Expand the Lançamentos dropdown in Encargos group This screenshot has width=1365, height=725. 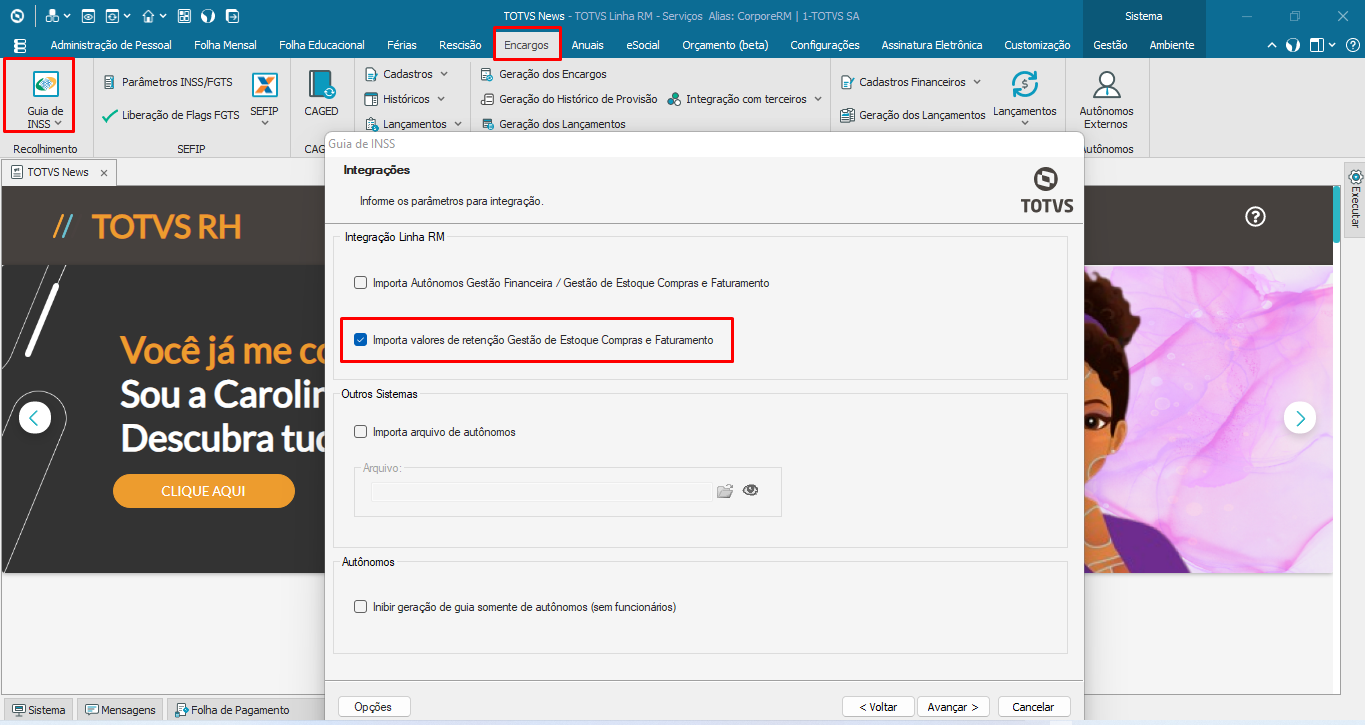(x=458, y=124)
